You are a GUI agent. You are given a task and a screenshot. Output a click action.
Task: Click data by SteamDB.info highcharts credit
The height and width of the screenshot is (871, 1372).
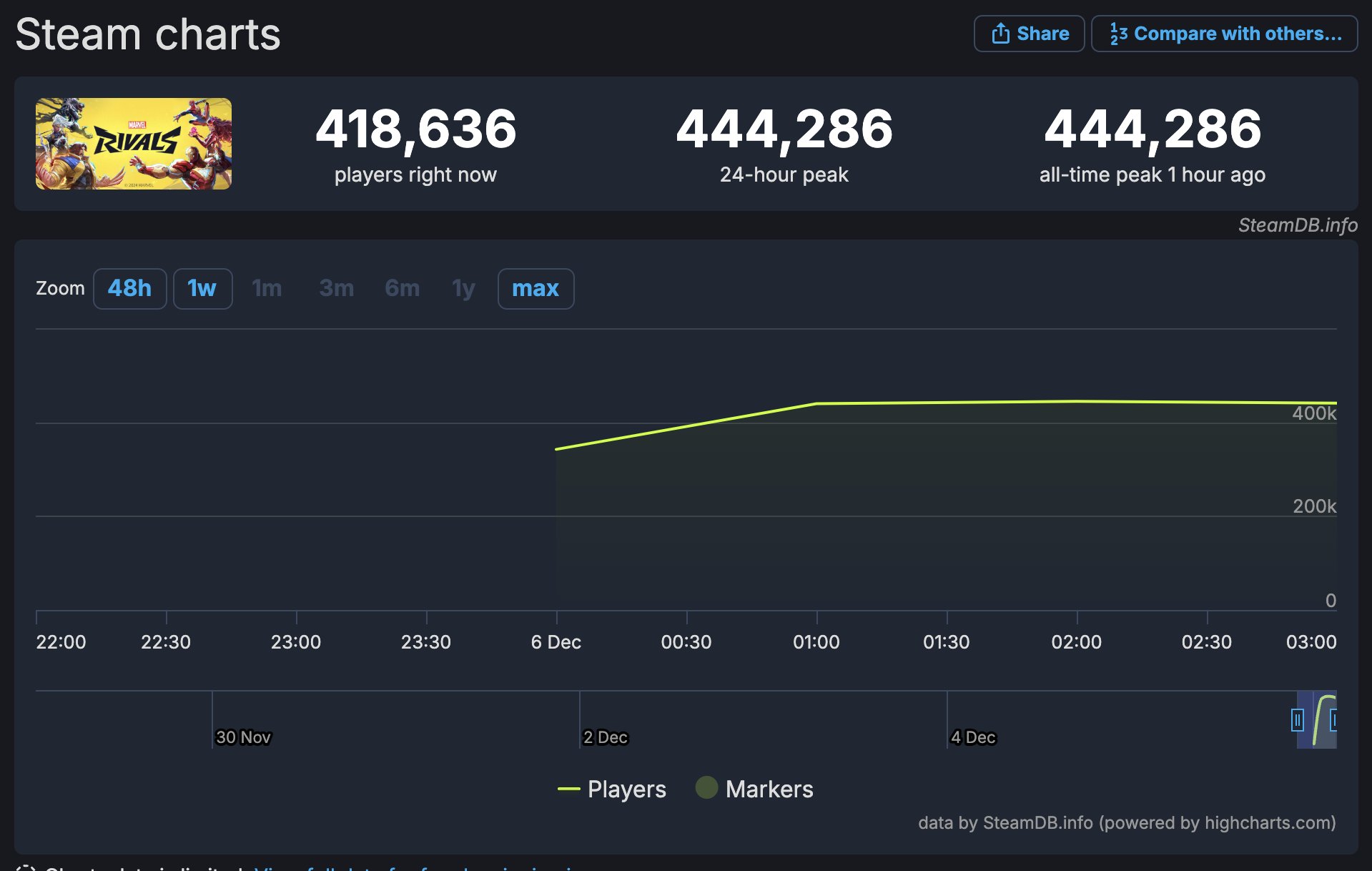1127,822
